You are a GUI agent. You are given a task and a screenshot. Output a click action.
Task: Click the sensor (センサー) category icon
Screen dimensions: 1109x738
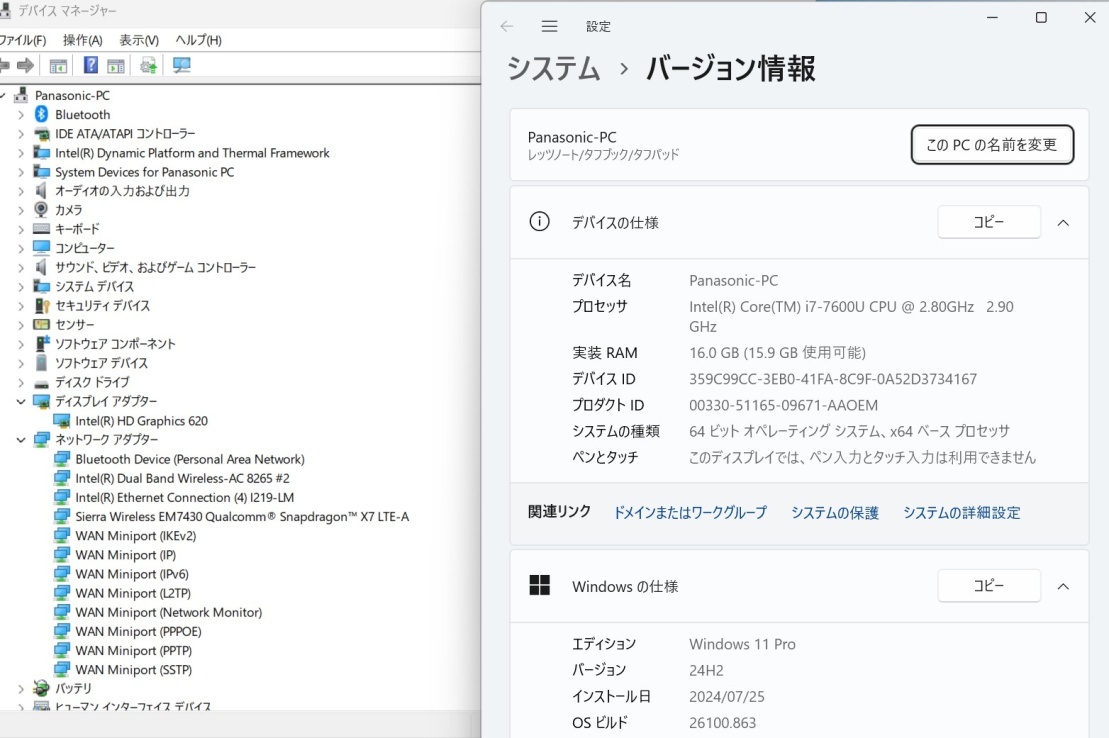(42, 324)
